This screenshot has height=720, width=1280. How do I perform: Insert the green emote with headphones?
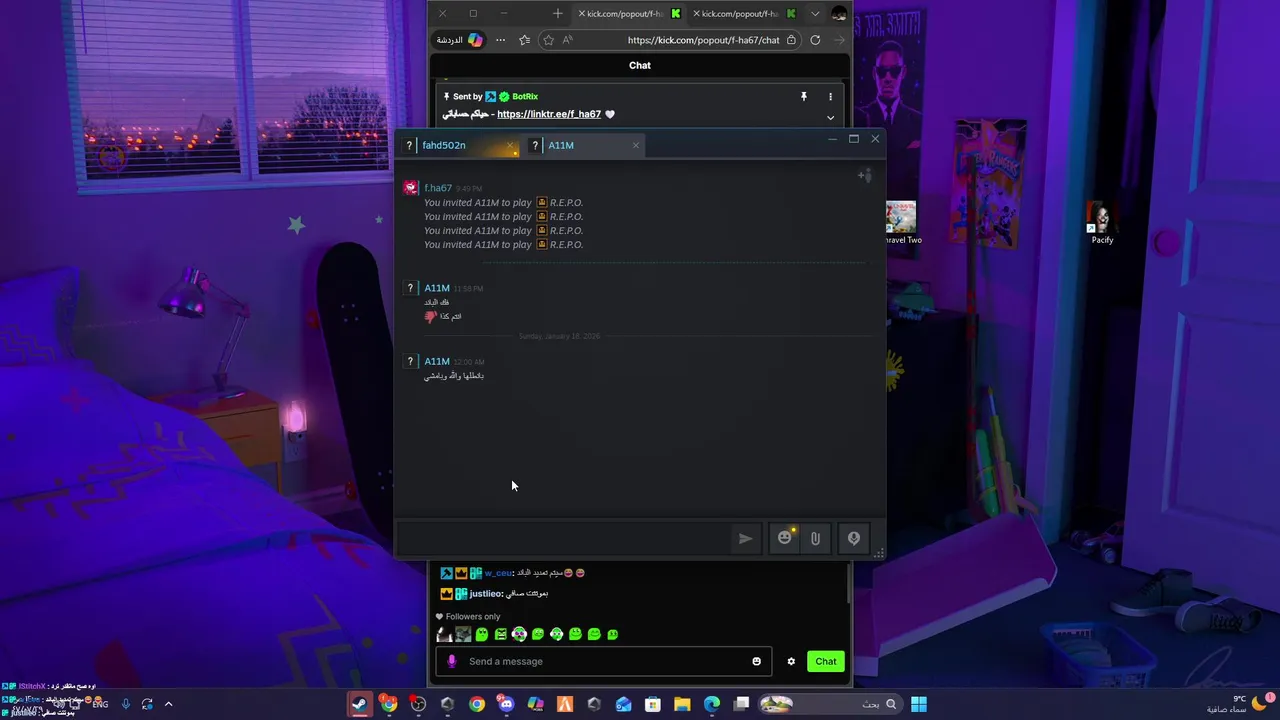point(556,634)
